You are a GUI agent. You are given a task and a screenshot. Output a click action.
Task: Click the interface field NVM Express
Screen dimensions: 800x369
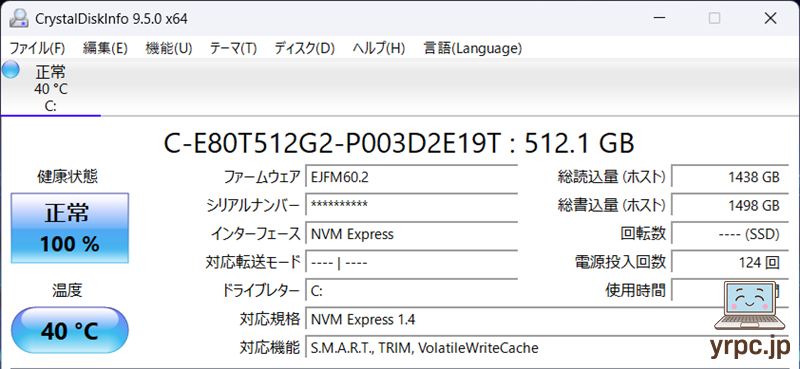tap(412, 234)
